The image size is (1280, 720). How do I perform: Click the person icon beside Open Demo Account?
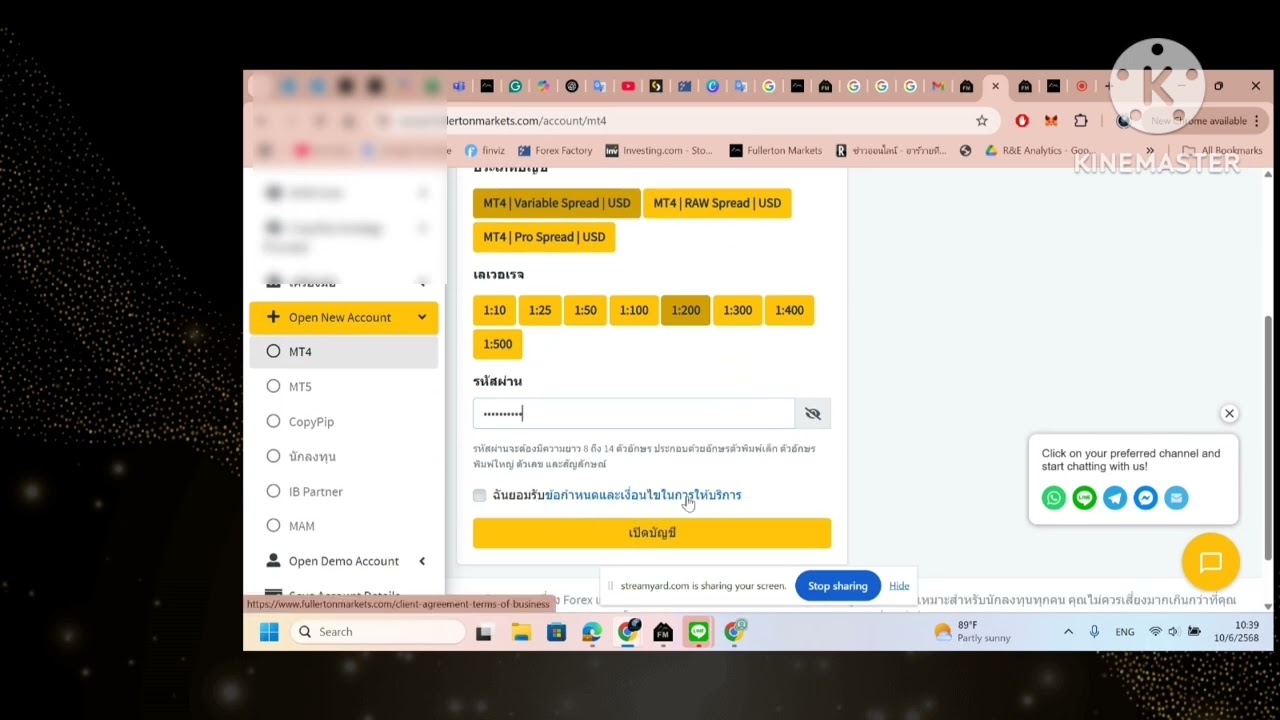(x=273, y=561)
